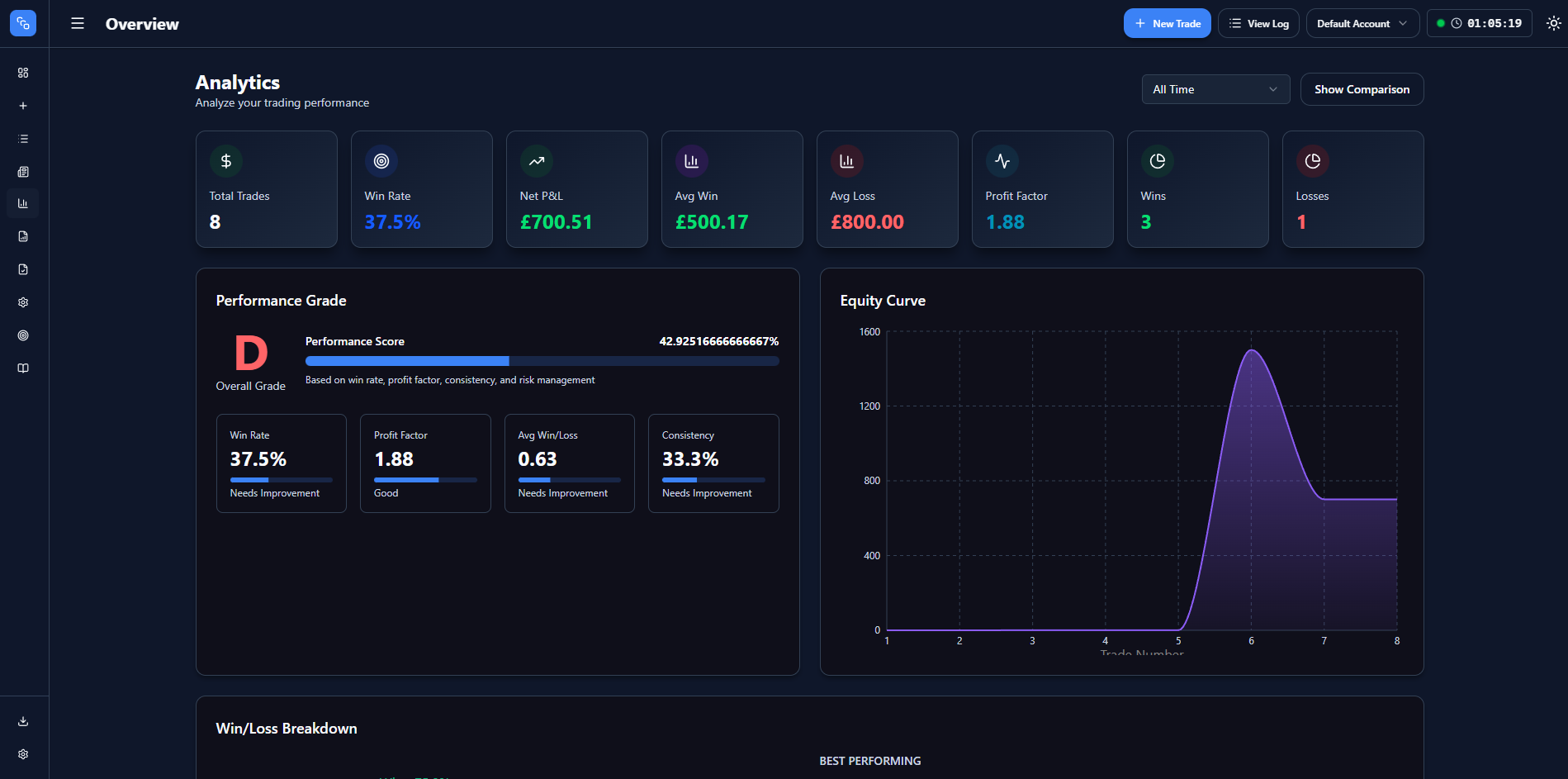Click the plus icon in the sidebar
This screenshot has width=1568, height=779.
23,106
